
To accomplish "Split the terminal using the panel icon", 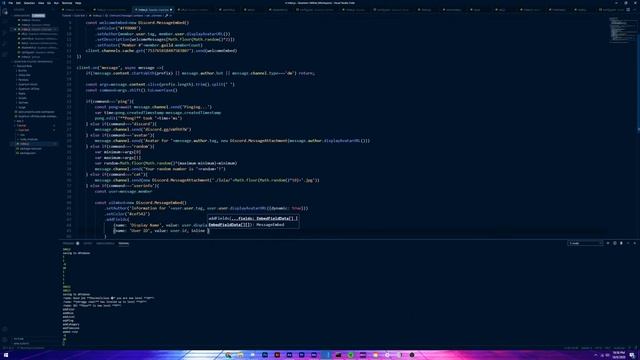I will [615, 243].
